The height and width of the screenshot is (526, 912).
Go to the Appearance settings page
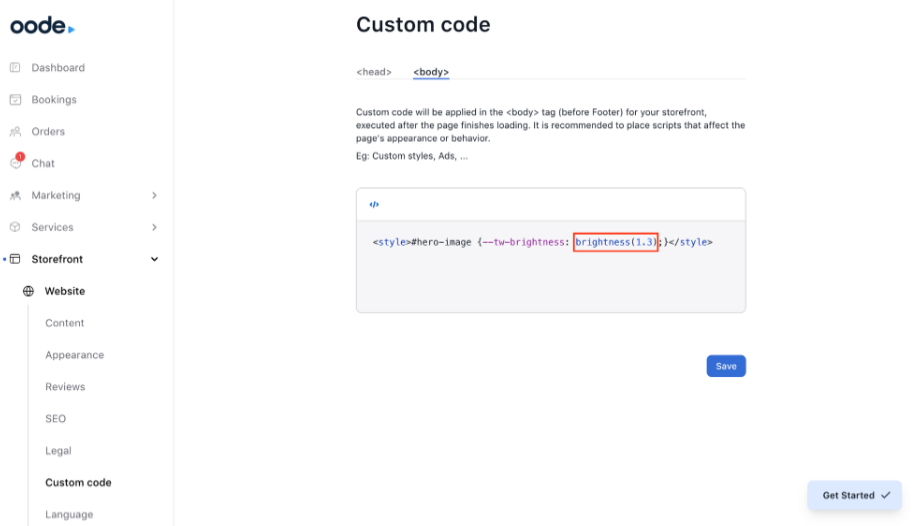pos(74,355)
